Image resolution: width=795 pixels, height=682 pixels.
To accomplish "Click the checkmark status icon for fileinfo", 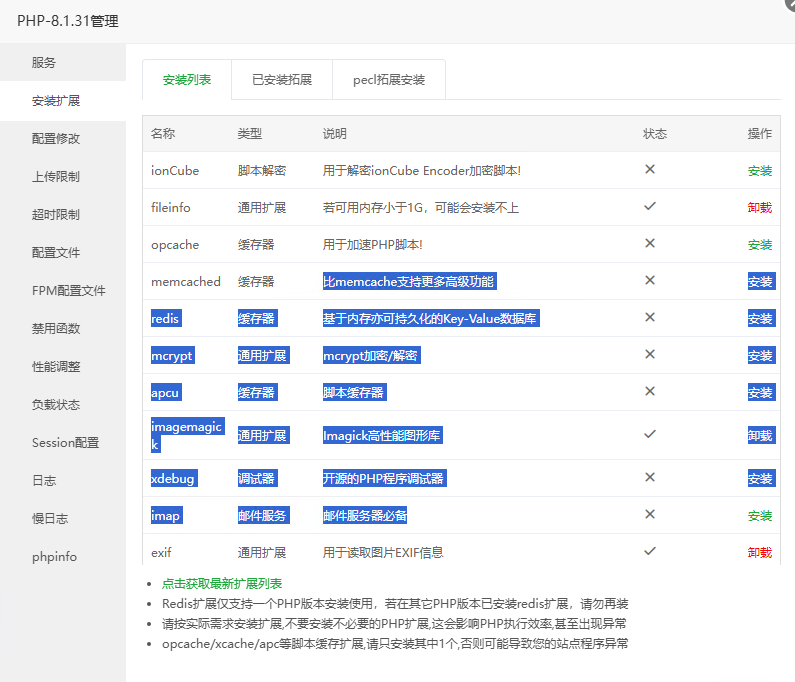I will 649,206.
